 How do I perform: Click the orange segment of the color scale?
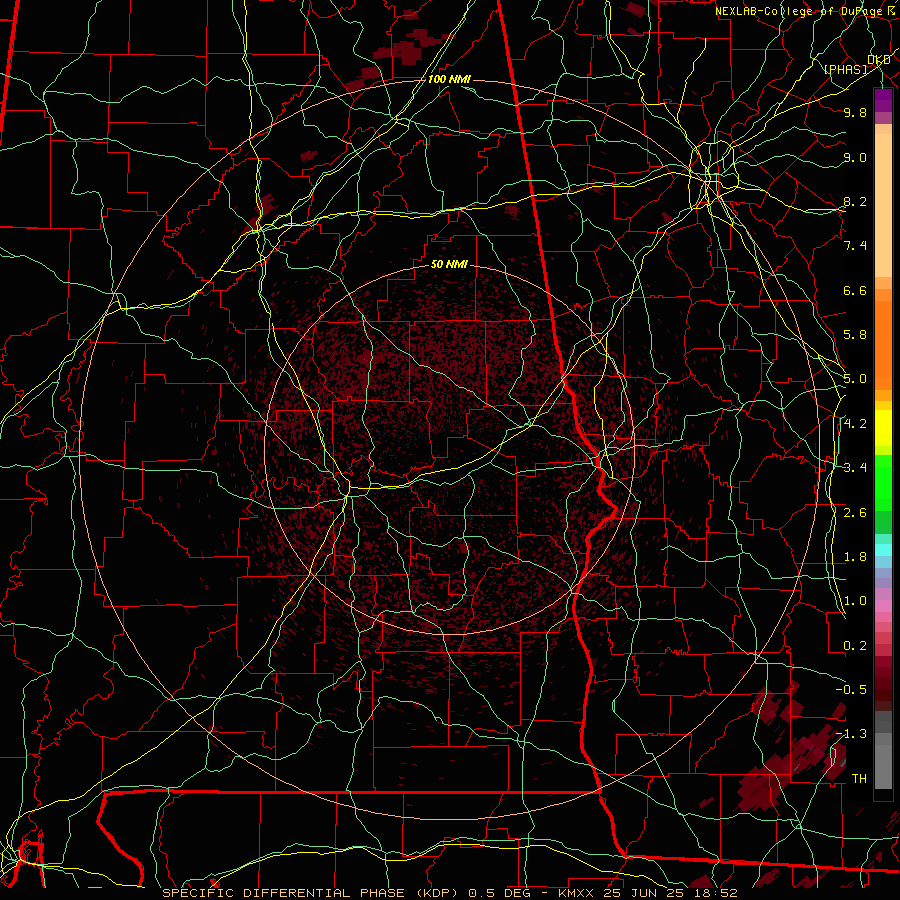point(883,344)
